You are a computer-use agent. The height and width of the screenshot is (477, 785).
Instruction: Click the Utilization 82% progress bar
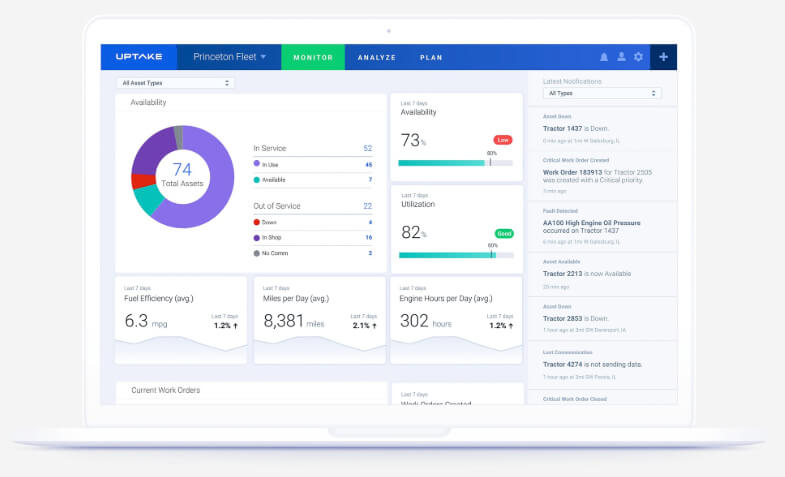point(456,255)
